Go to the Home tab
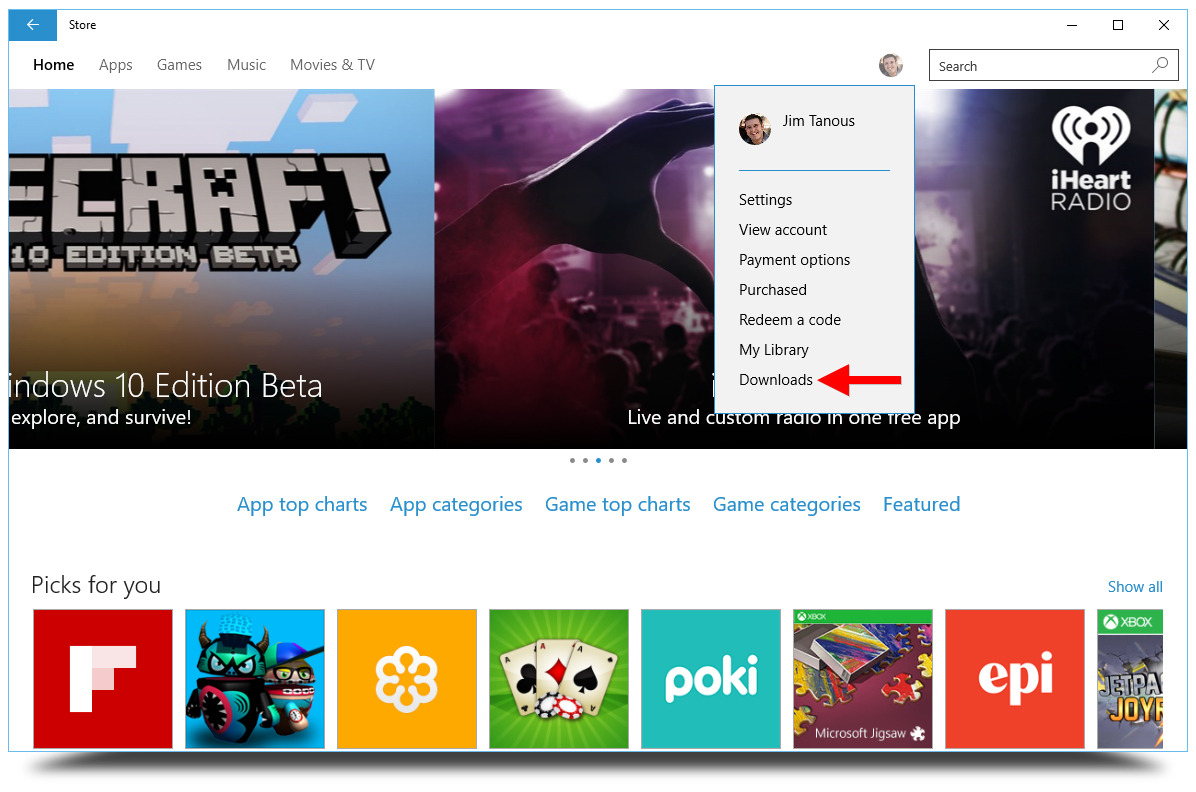 (x=53, y=65)
